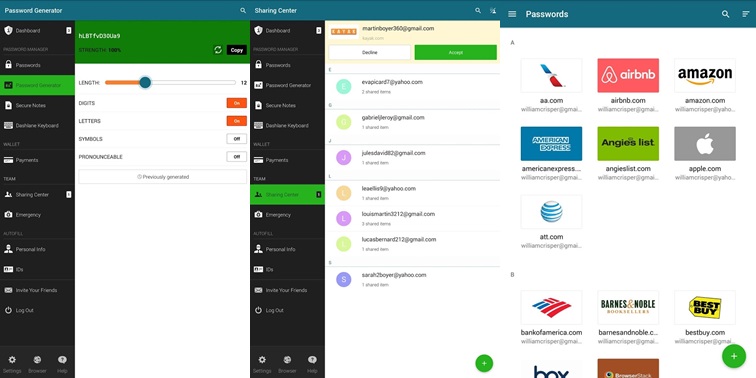Open Payments in Sharing Center sidebar
Viewport: 756px width, 378px height.
pos(287,160)
